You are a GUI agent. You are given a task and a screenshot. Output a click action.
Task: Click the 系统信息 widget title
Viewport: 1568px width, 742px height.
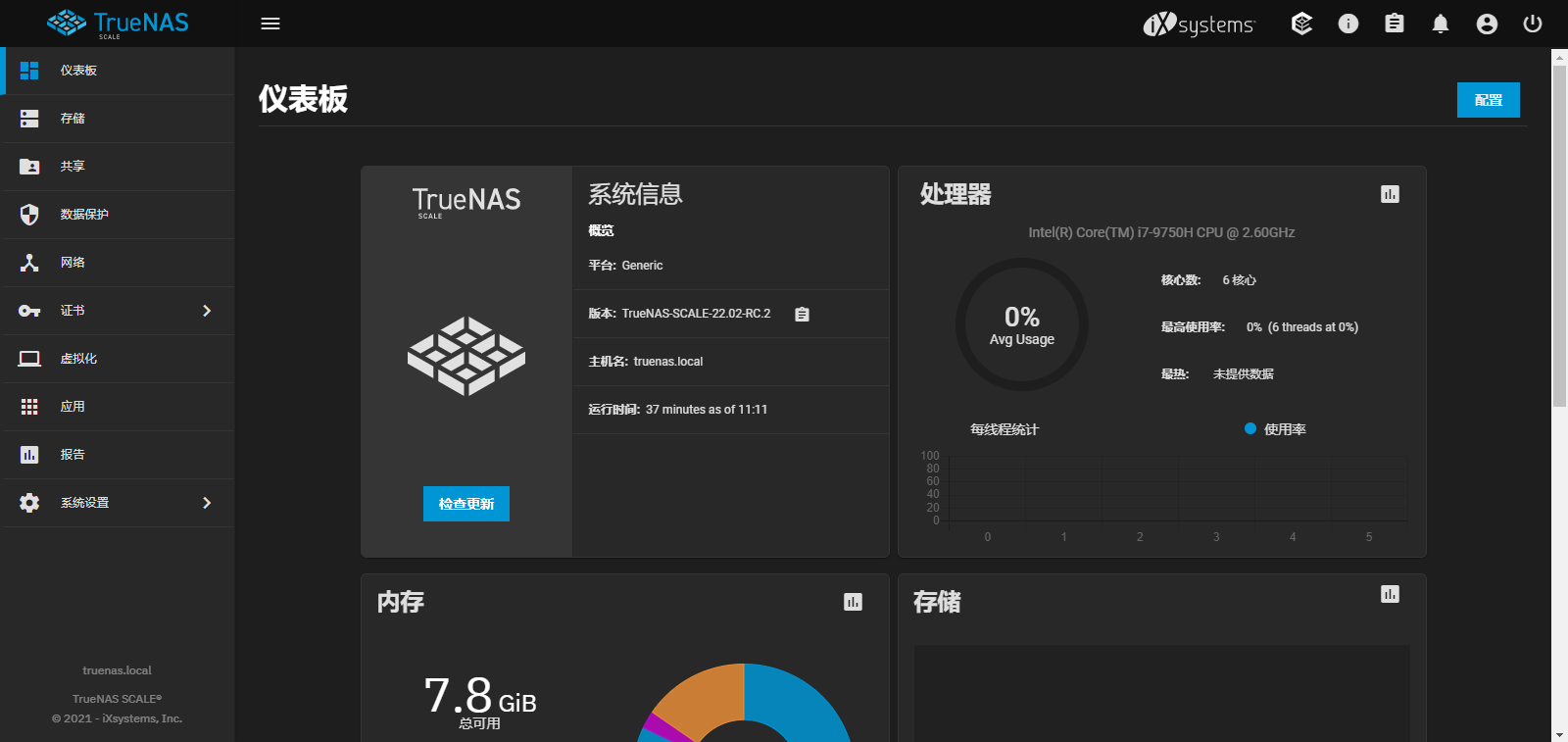[635, 194]
